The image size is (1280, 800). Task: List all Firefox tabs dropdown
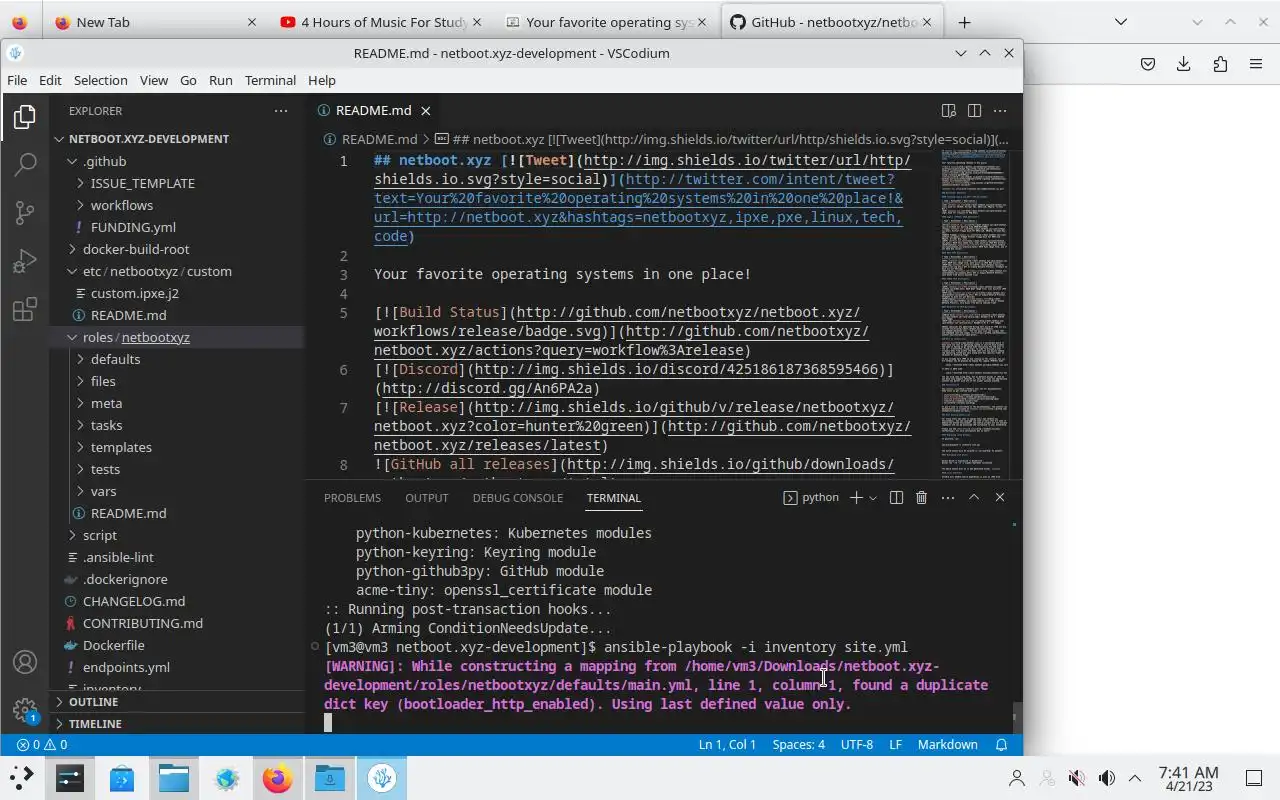coord(1121,22)
